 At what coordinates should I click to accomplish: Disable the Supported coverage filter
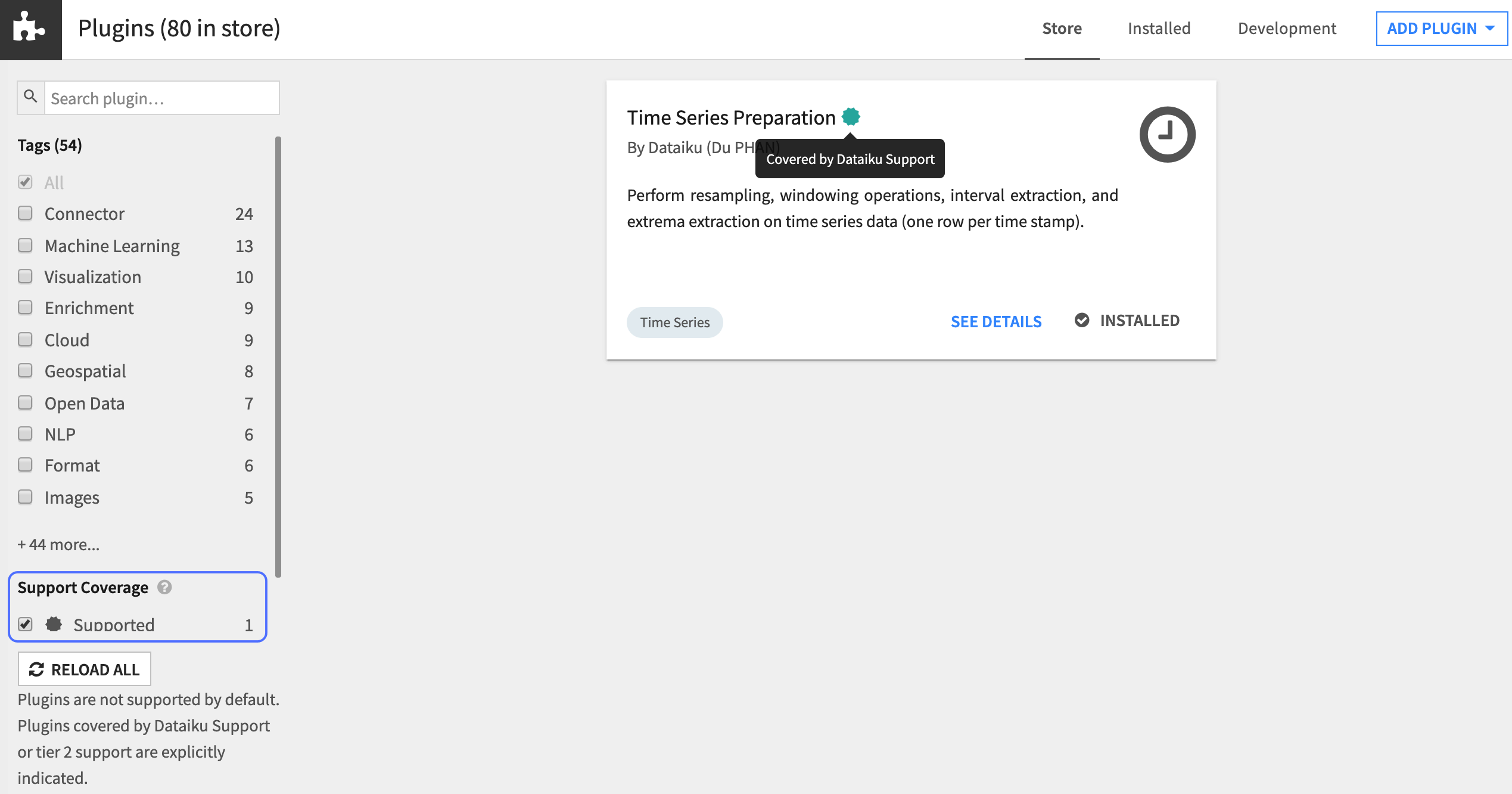25,624
